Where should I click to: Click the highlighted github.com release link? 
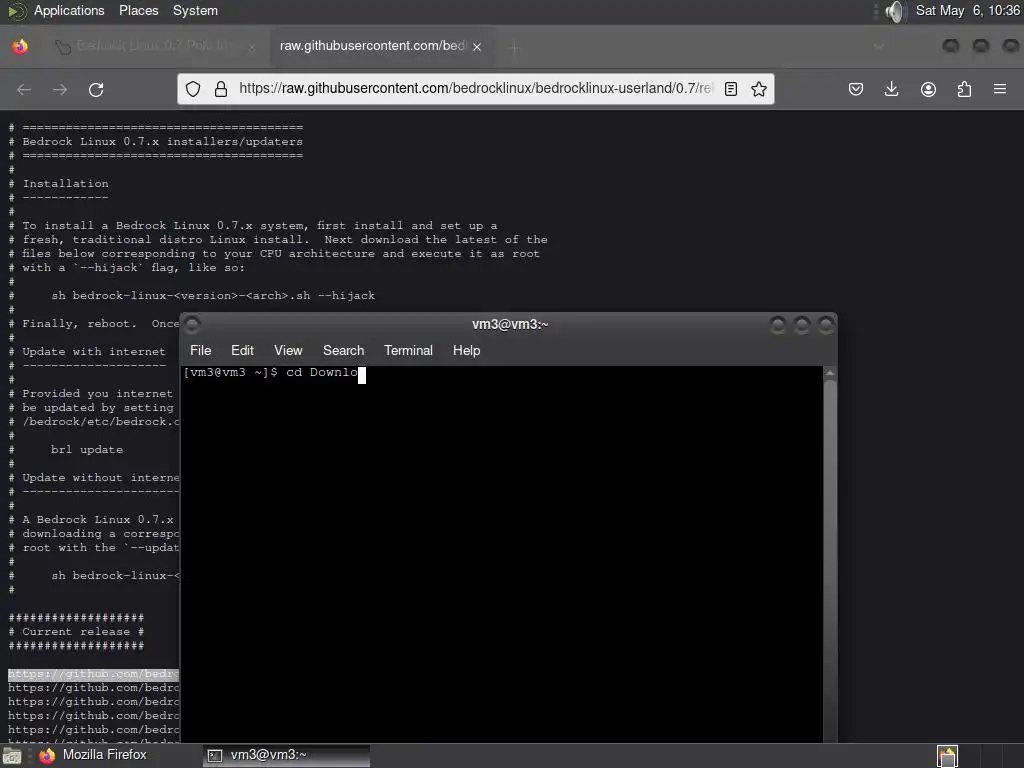(93, 674)
